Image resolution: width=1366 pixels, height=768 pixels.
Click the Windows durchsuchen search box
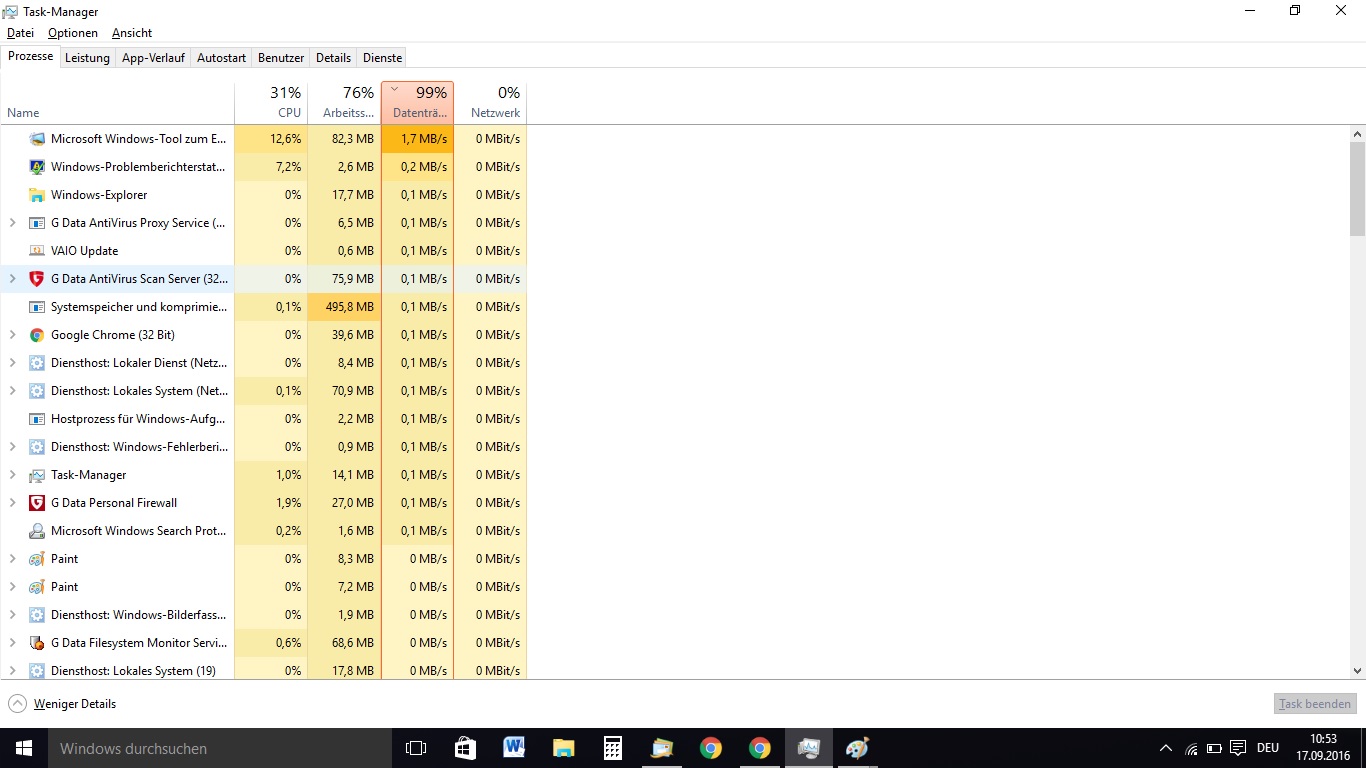[x=220, y=748]
